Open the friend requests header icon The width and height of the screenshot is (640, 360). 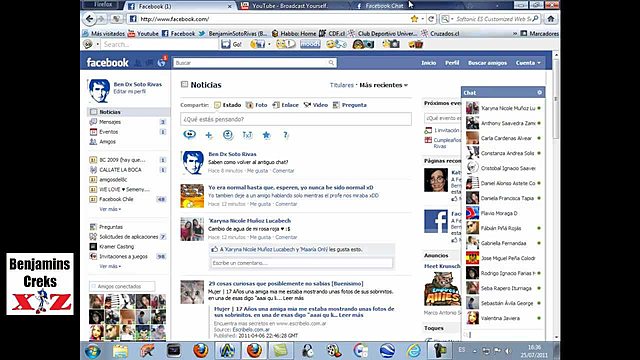[x=138, y=62]
